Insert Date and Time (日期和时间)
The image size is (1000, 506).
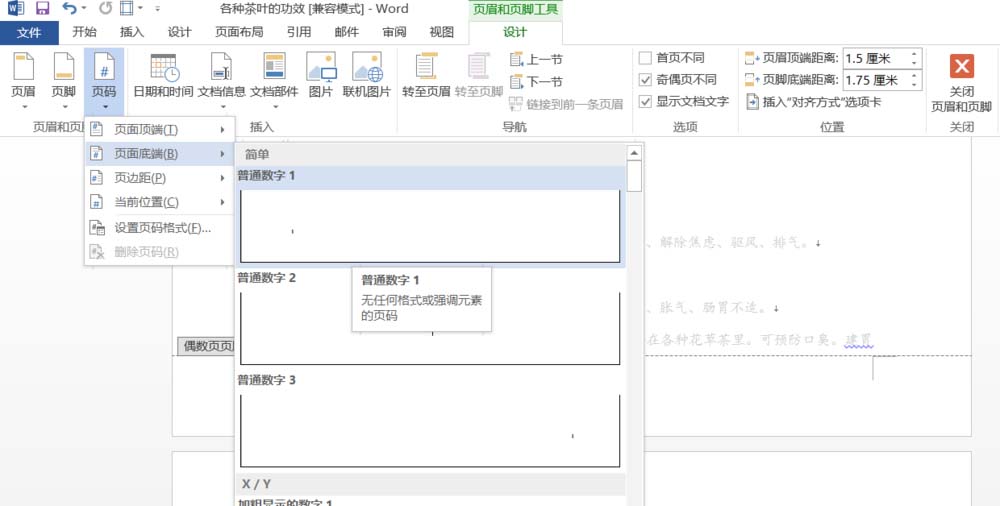(x=163, y=76)
